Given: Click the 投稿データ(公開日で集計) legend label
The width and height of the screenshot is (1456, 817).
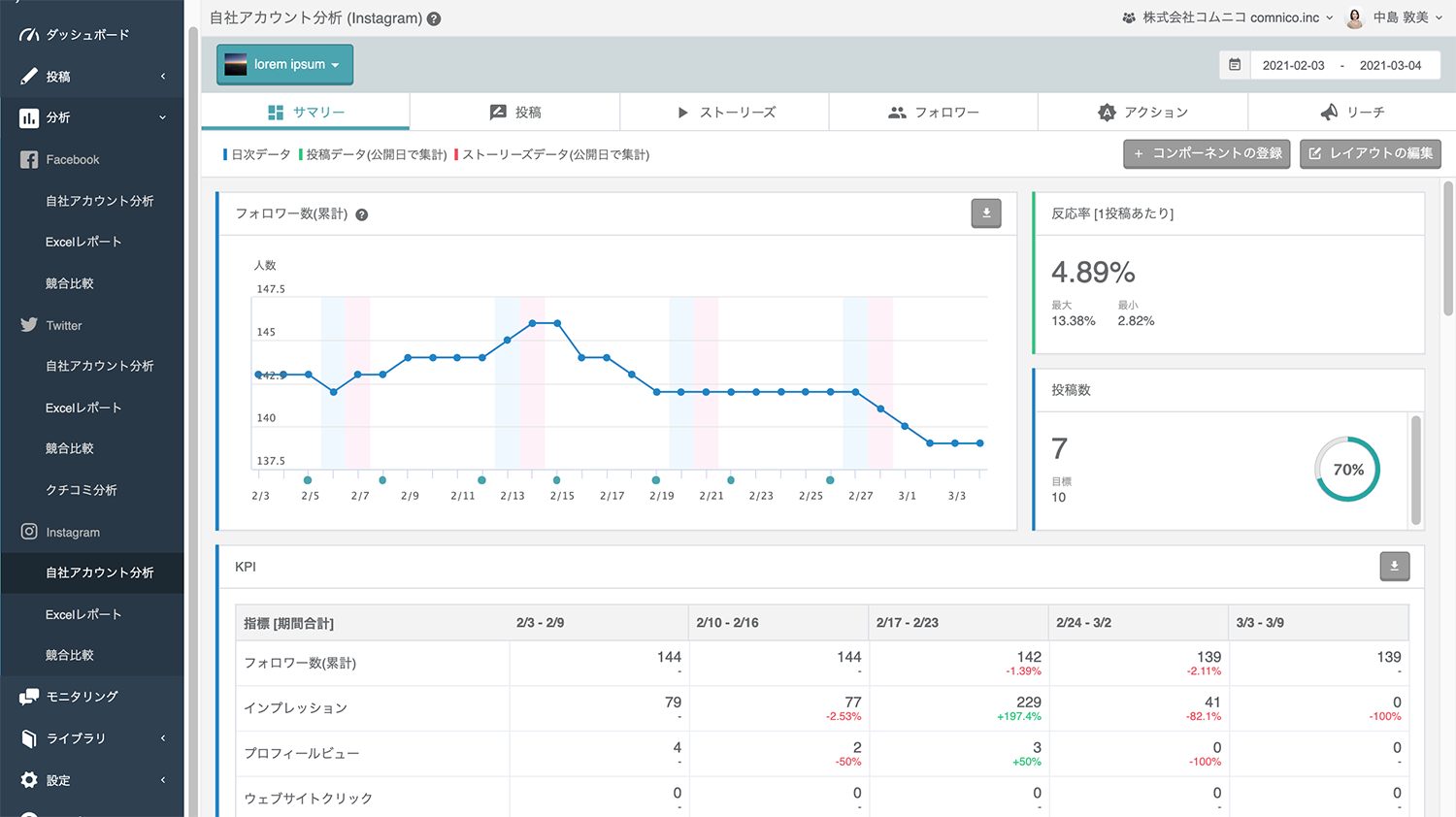Looking at the screenshot, I should coord(377,154).
